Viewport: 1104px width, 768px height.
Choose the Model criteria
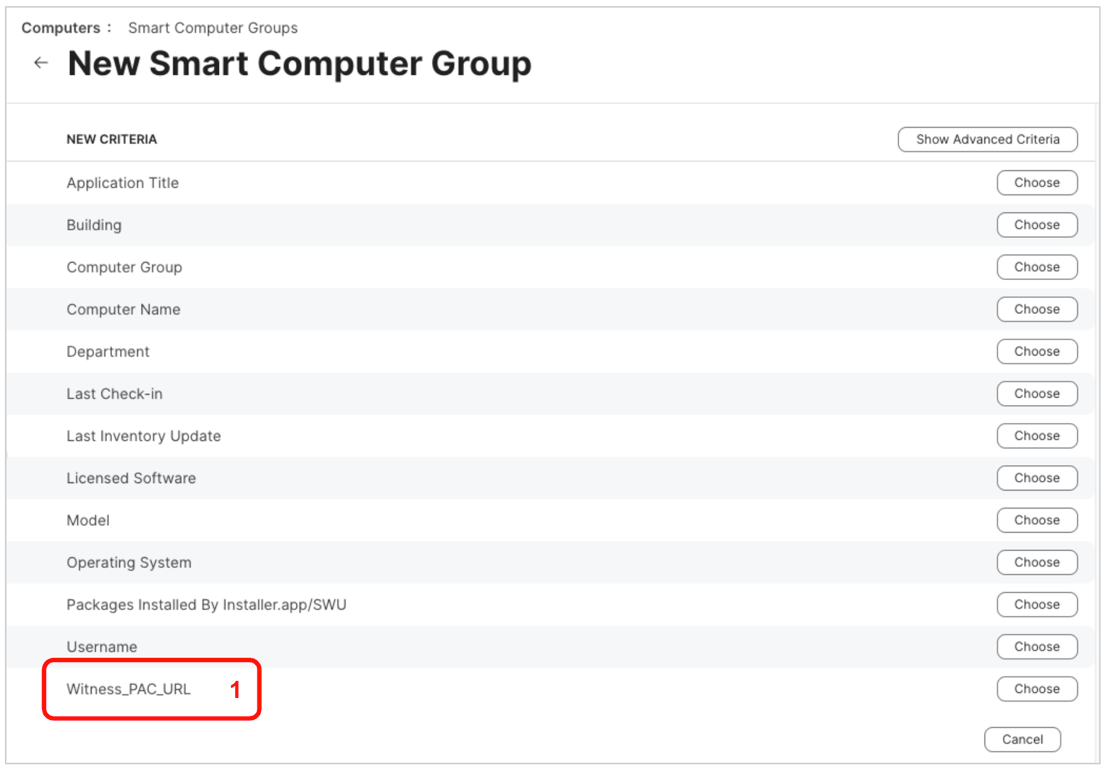(1036, 520)
